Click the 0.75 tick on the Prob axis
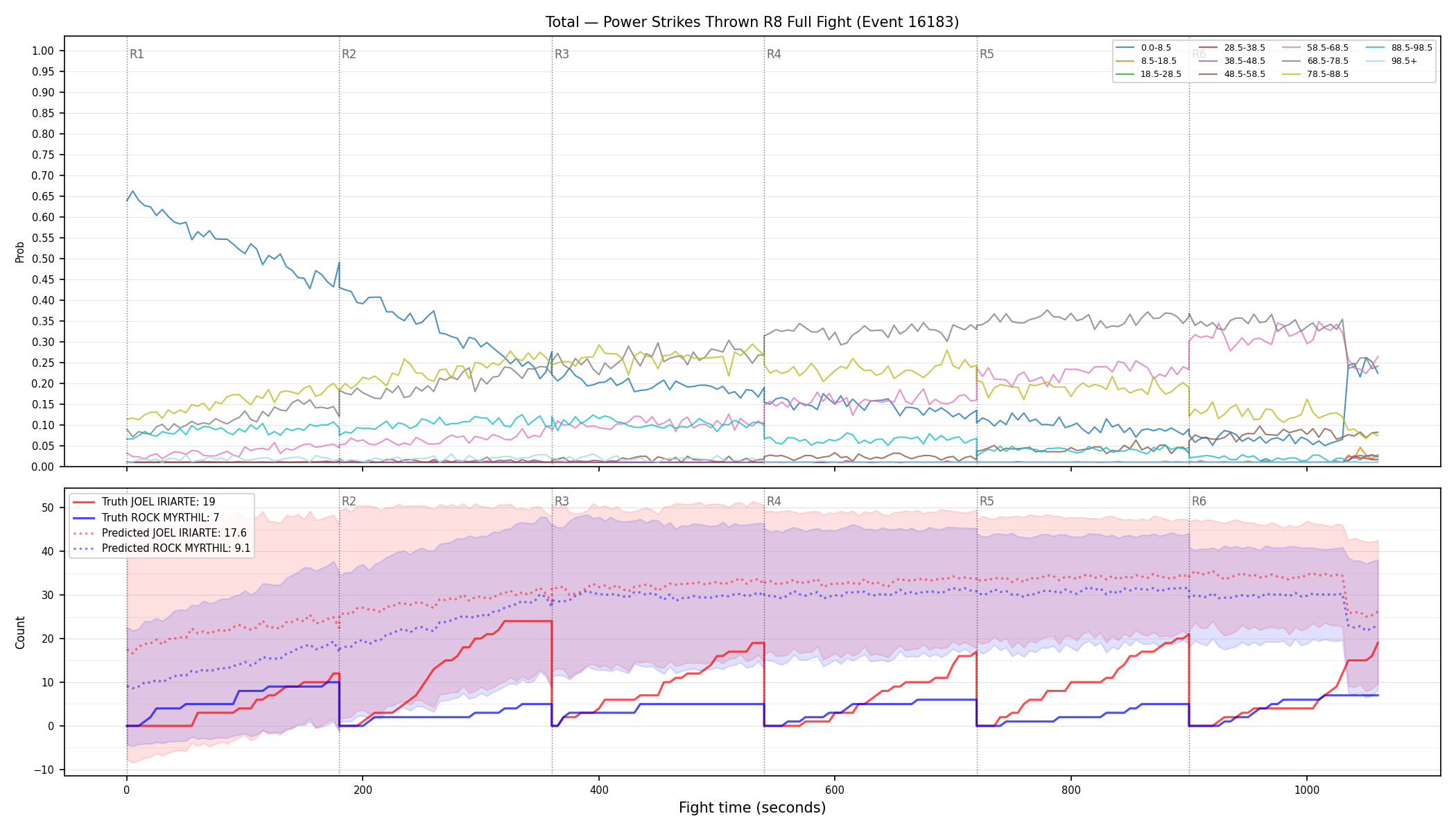Viewport: 1456px width, 832px height. coord(43,155)
